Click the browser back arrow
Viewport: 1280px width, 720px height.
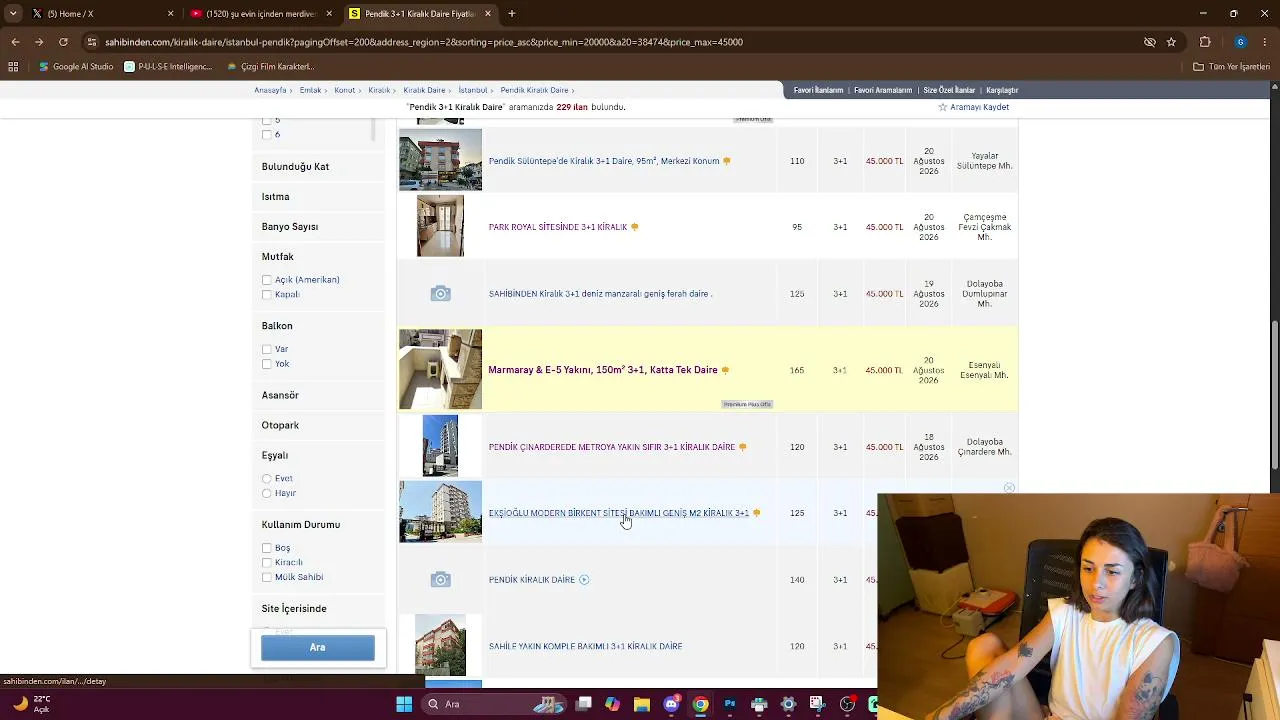pyautogui.click(x=15, y=42)
